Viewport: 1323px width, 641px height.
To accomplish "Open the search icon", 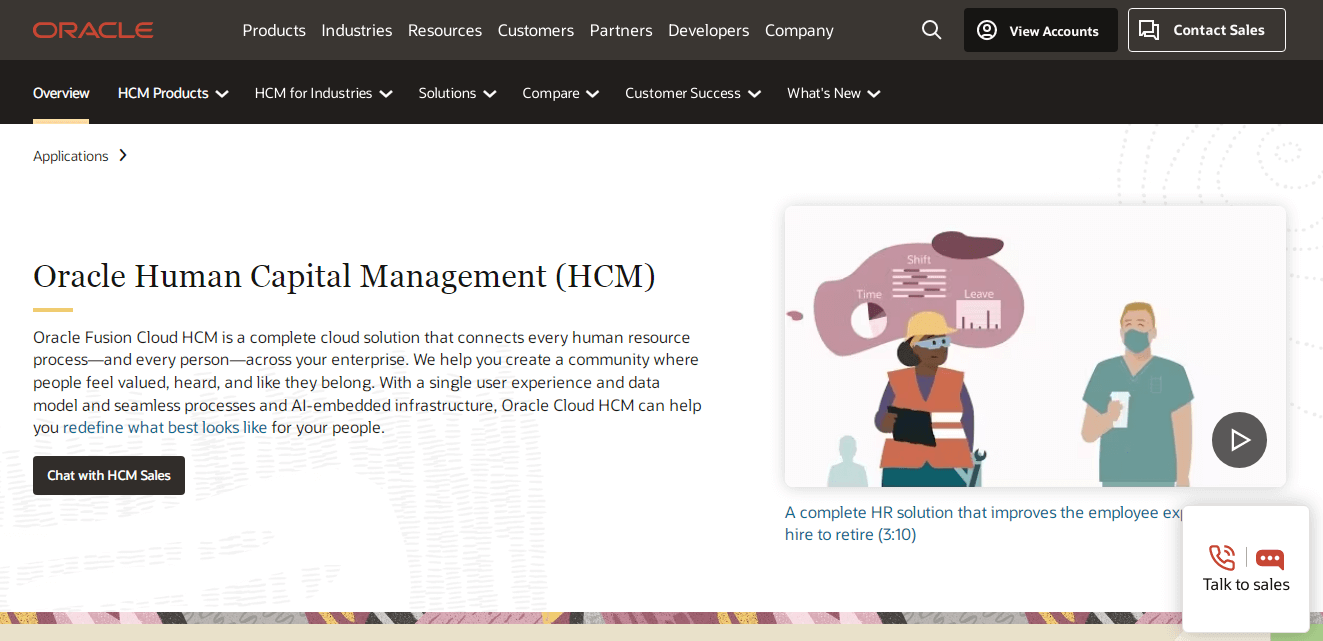I will pyautogui.click(x=931, y=30).
